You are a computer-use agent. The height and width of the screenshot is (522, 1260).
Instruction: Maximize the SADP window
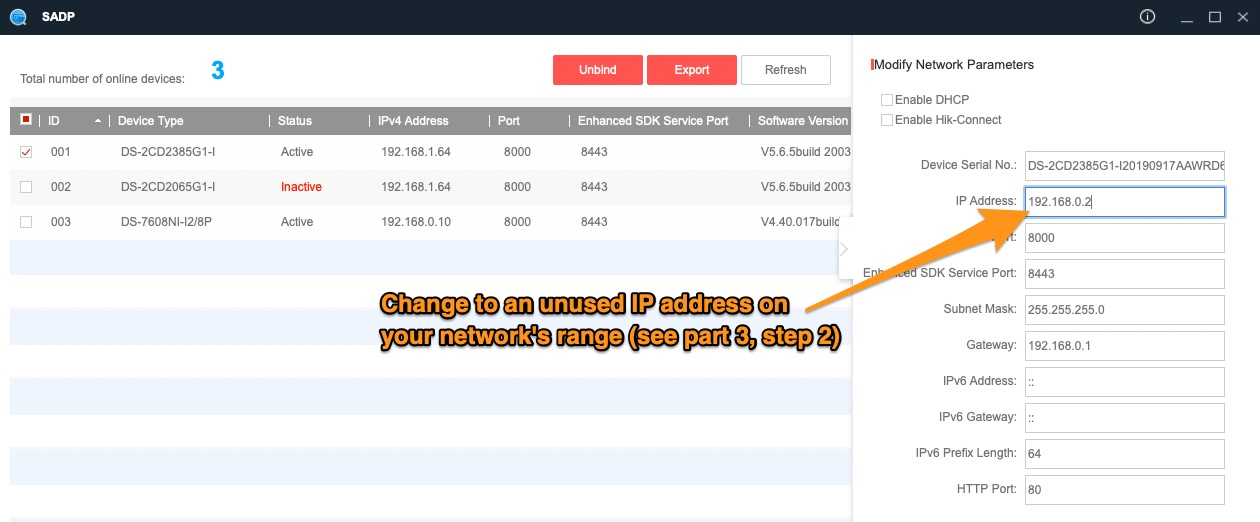tap(1215, 17)
